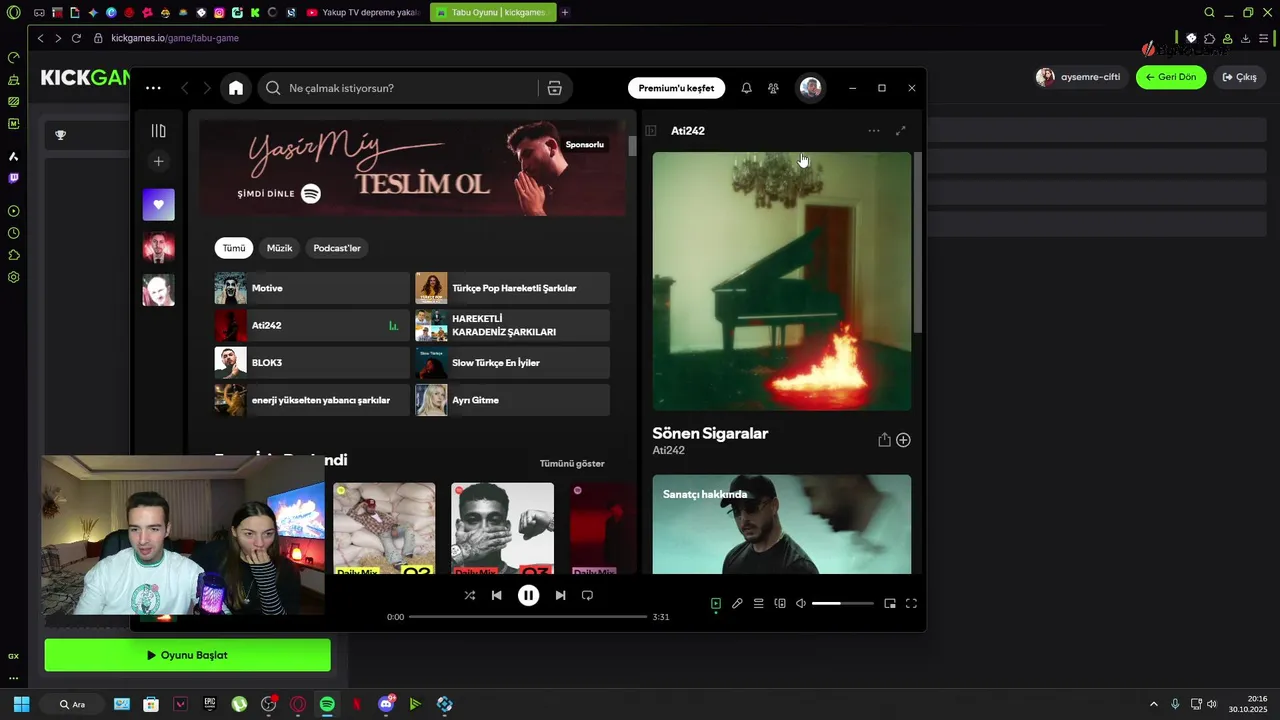Open Now Playing panel three-dot options

pos(874,131)
